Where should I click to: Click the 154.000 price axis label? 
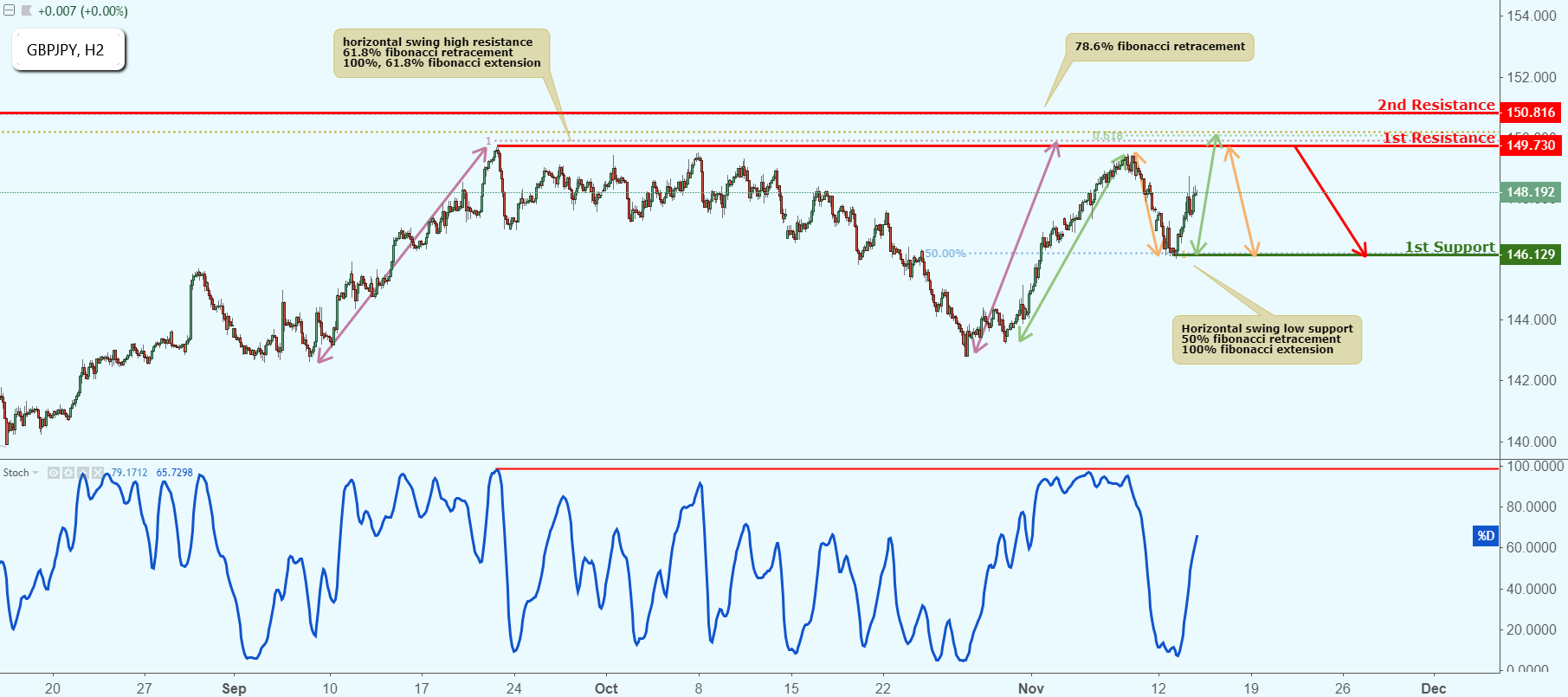click(1531, 16)
